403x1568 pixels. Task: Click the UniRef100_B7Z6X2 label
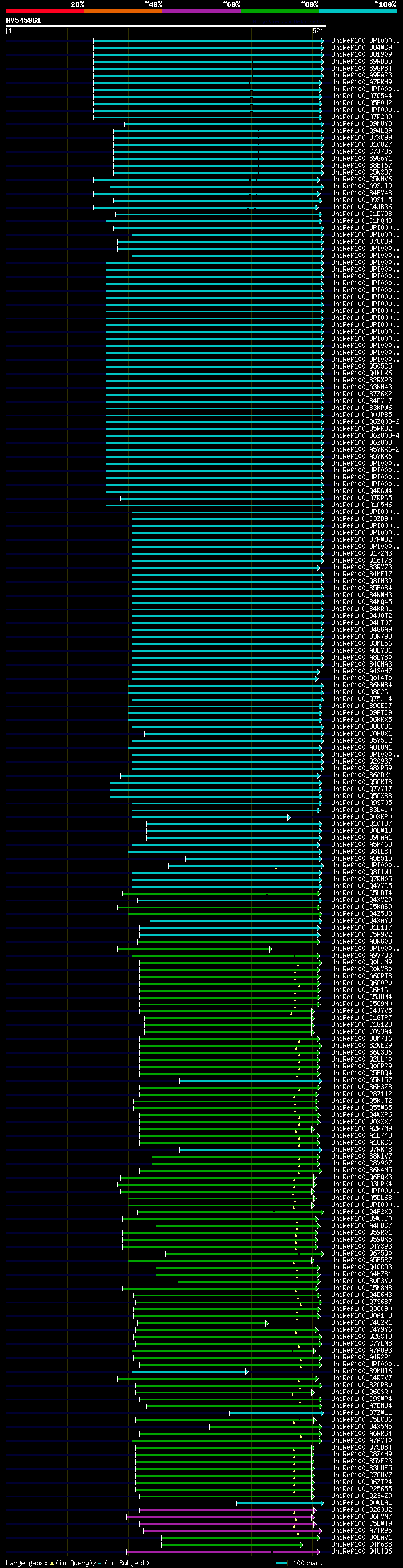[x=361, y=394]
